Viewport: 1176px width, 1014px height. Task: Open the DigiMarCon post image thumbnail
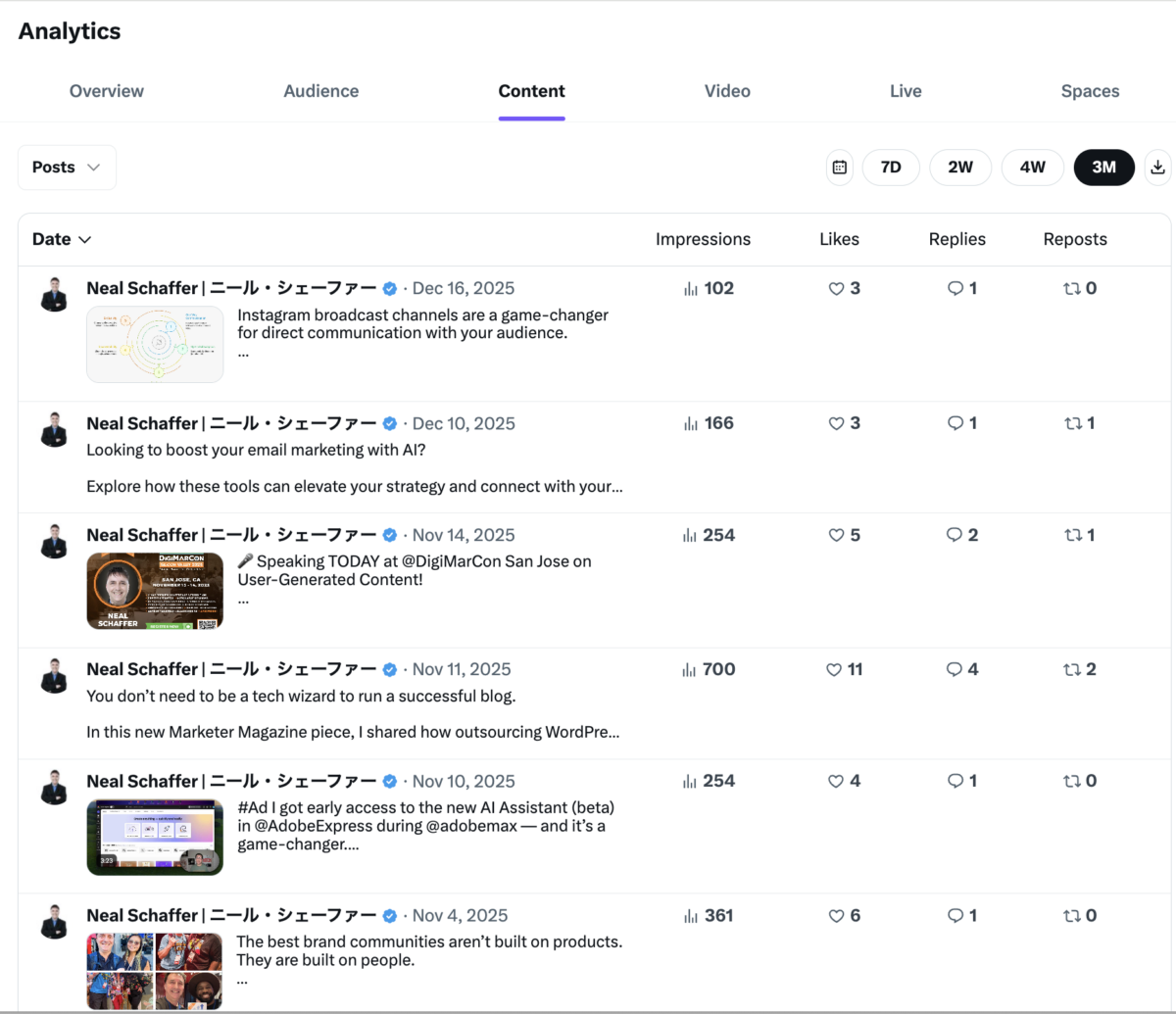[x=154, y=591]
